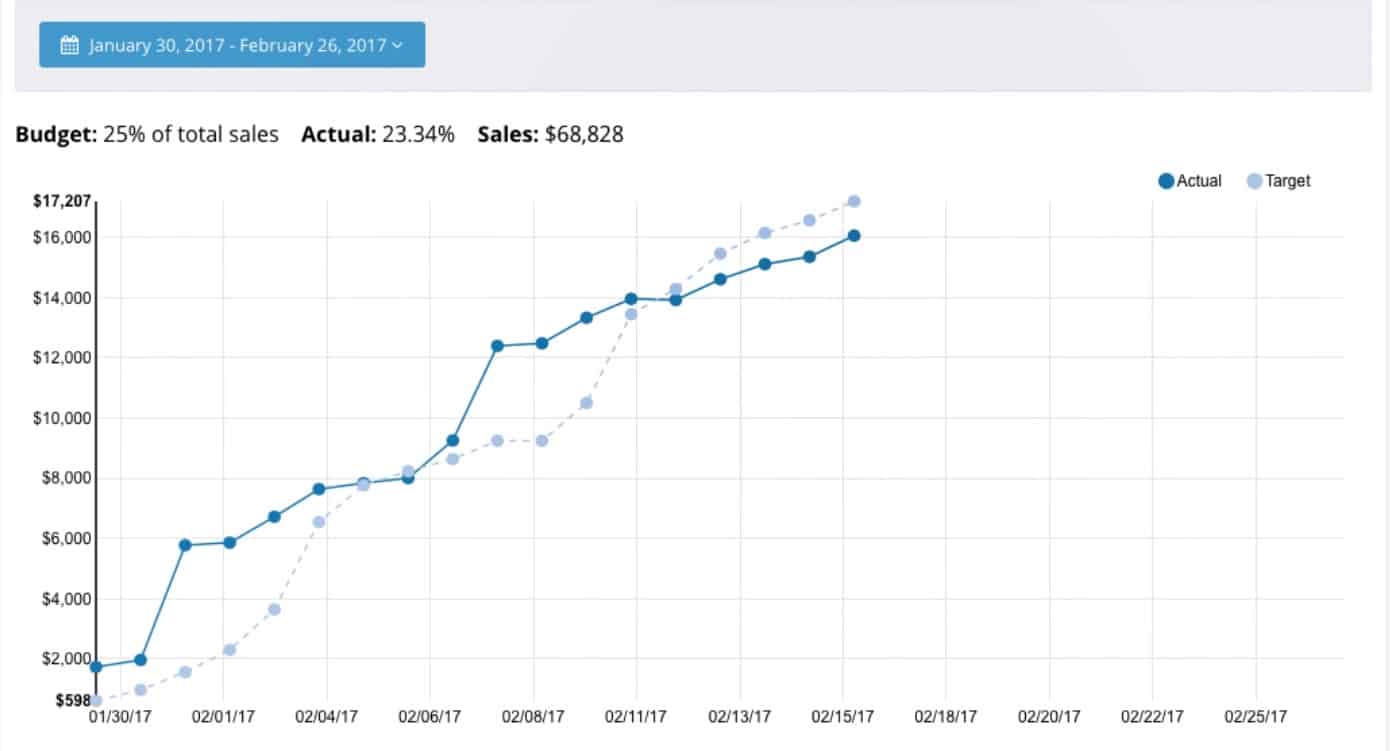Screen dimensions: 1390x751
Task: Click the $6,000 y-axis label
Action: click(66, 538)
